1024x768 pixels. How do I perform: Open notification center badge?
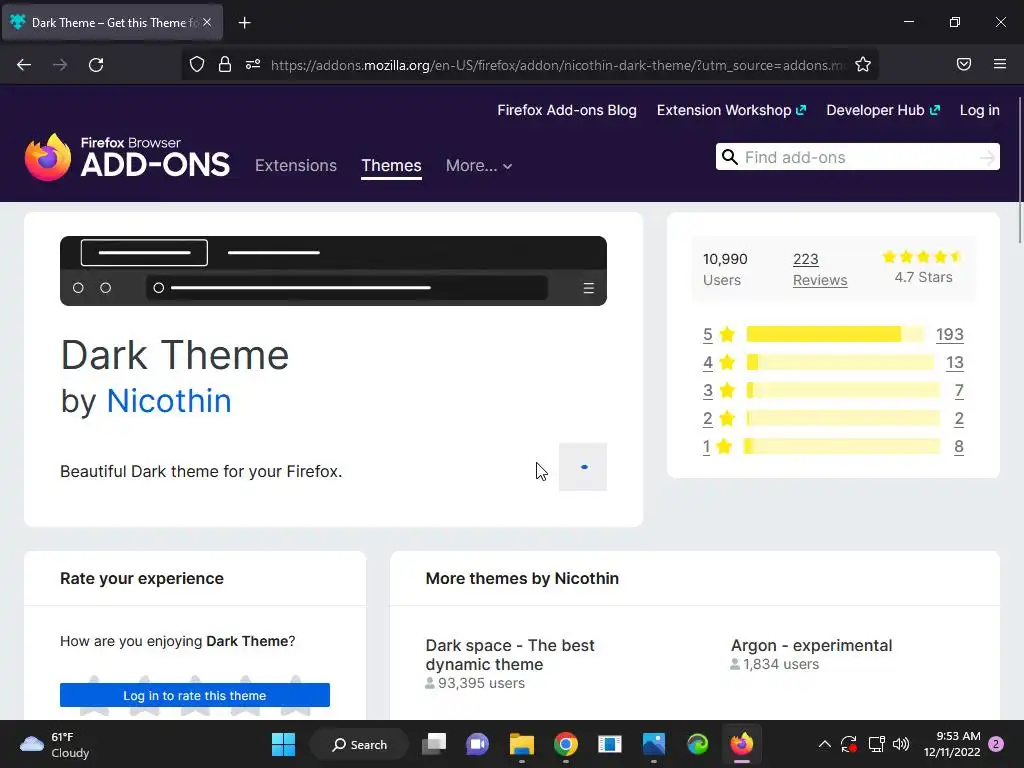(x=996, y=744)
